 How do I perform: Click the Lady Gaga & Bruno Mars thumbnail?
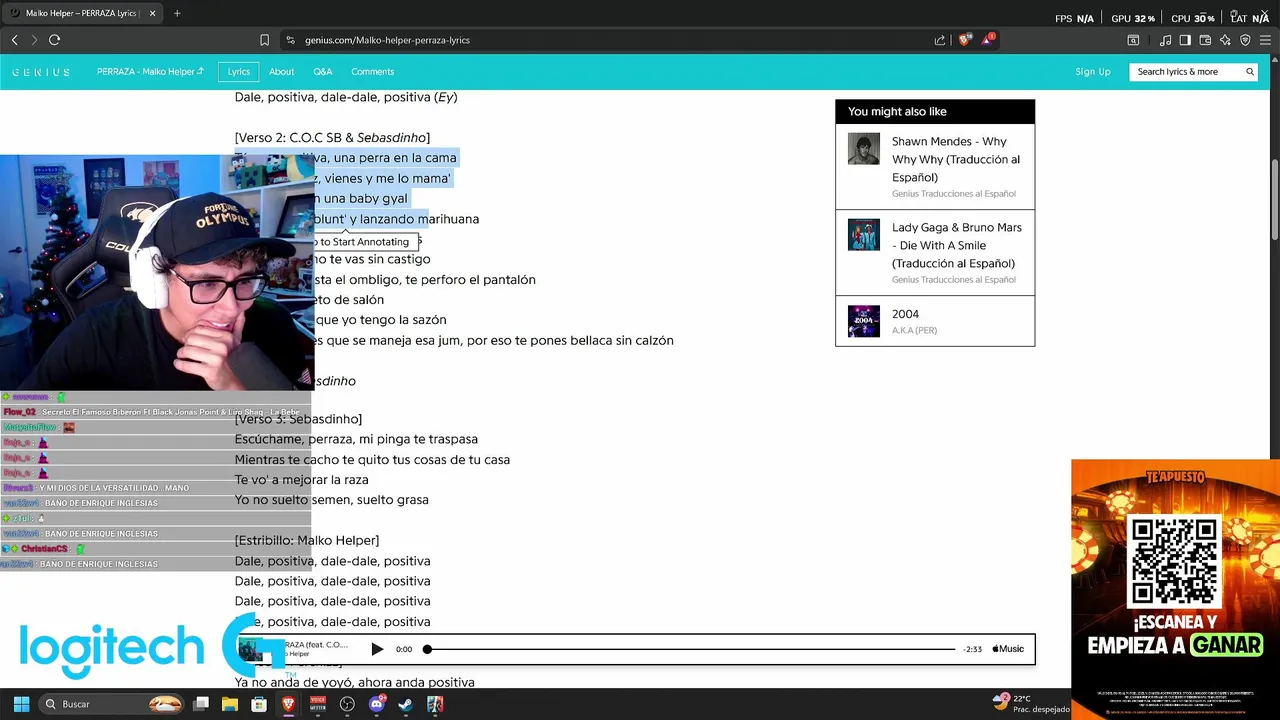point(864,235)
